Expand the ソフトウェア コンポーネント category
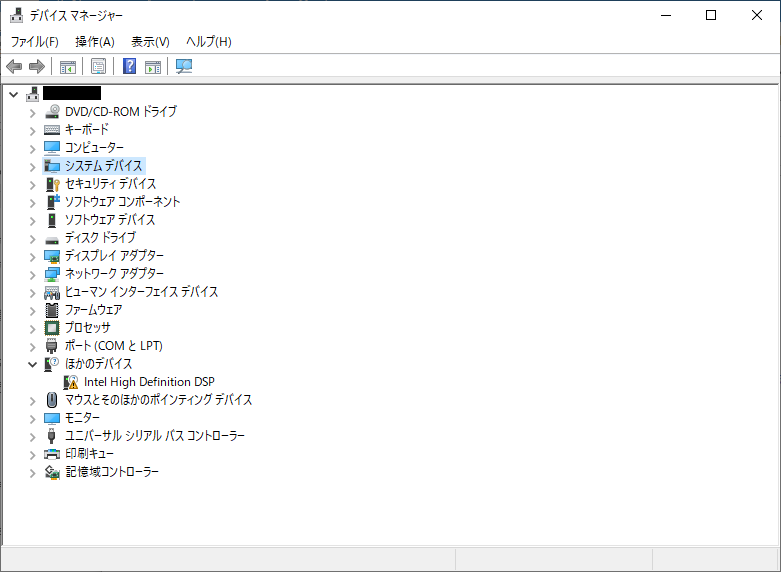 [33, 203]
